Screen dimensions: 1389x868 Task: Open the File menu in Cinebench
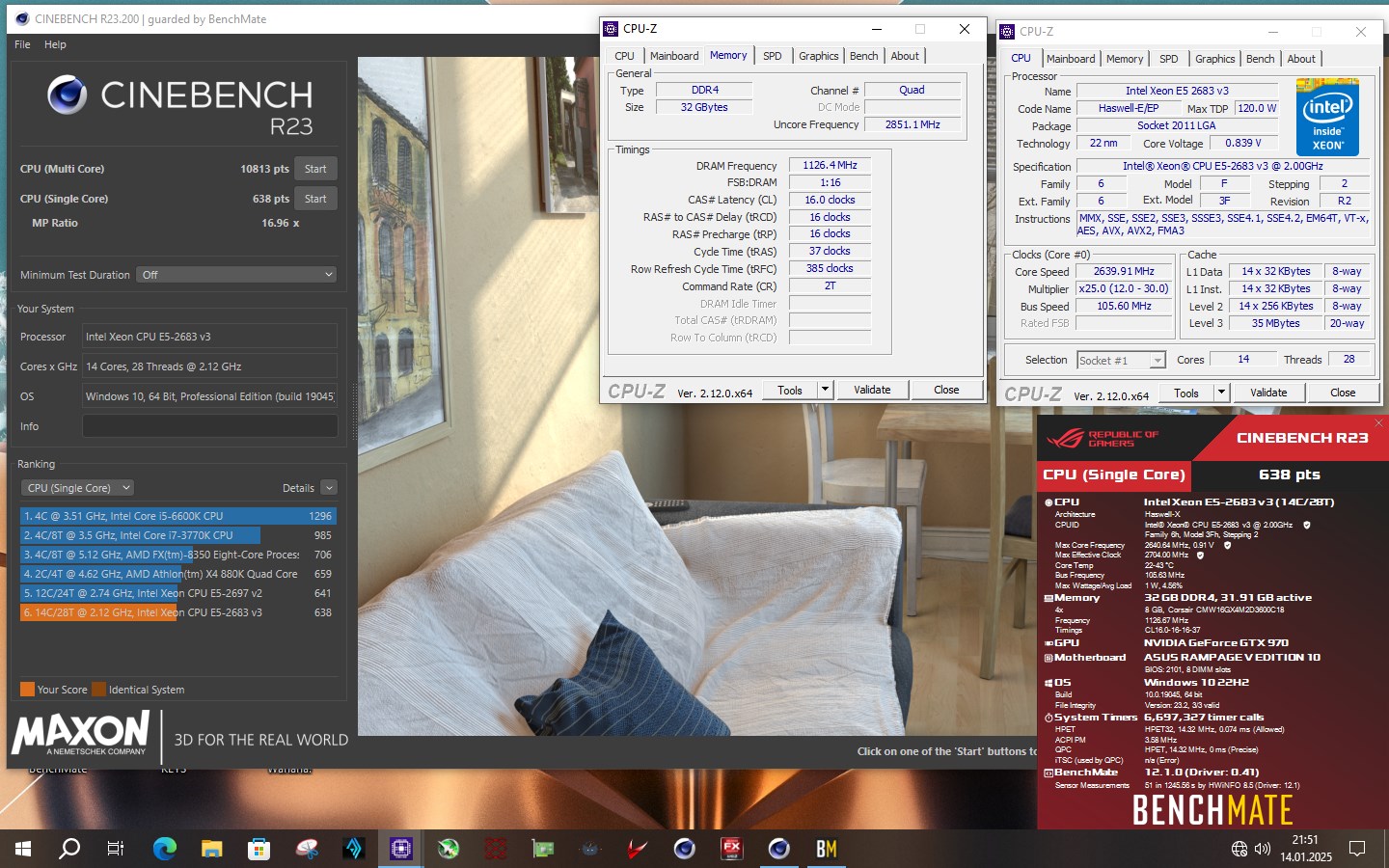click(22, 44)
